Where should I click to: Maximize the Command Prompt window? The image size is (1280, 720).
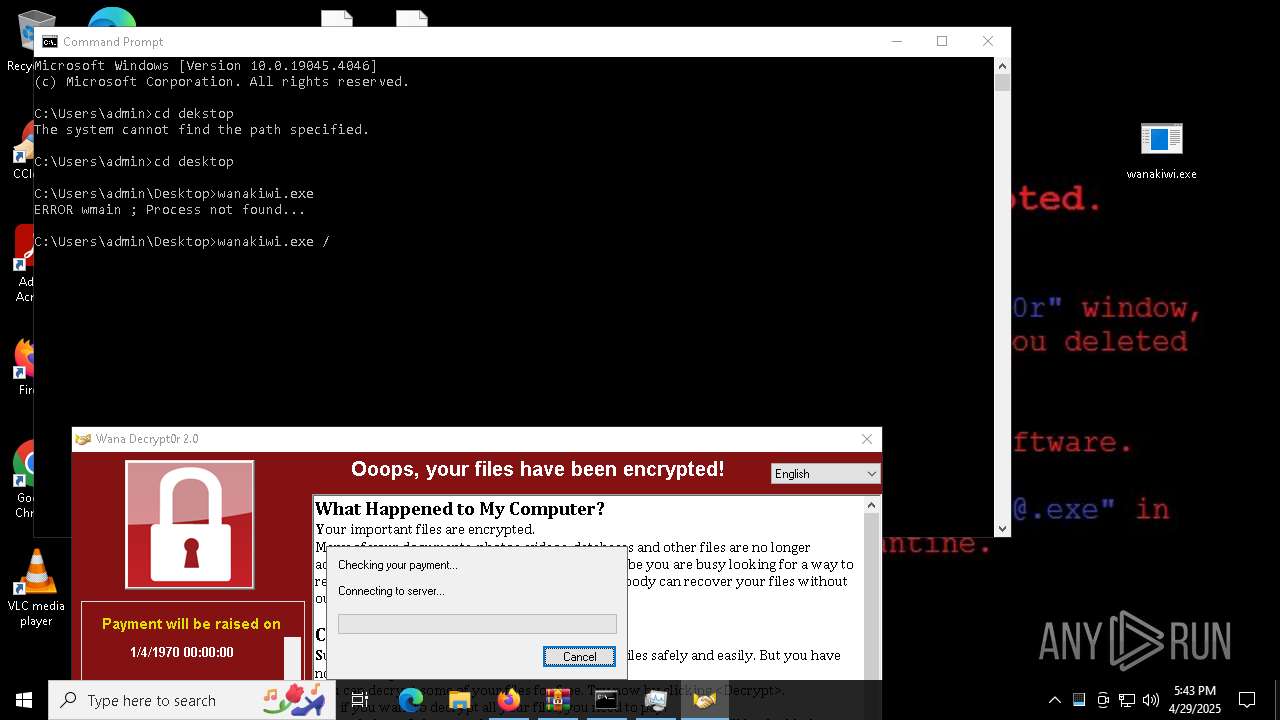(x=942, y=41)
